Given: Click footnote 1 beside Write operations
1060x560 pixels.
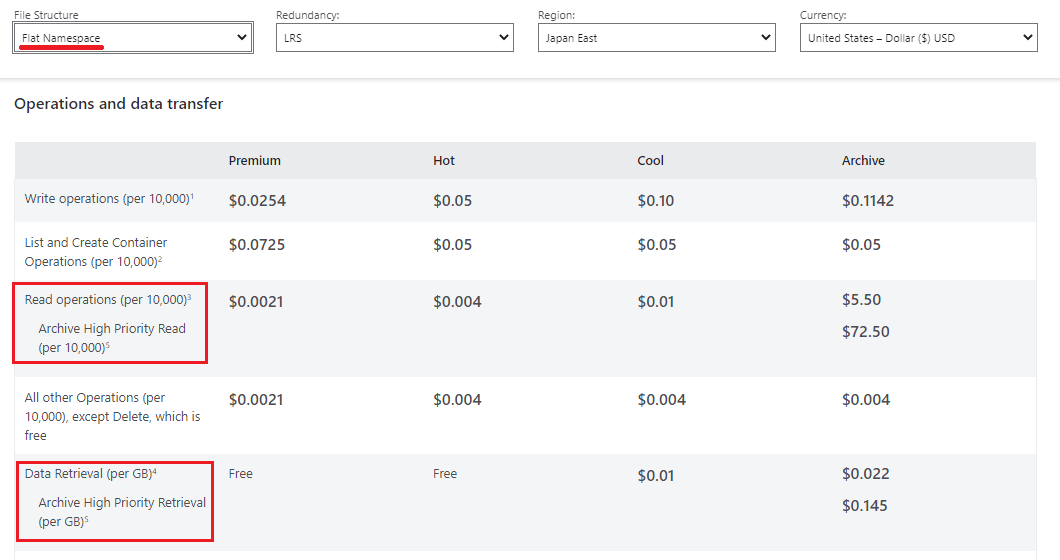Looking at the screenshot, I should (192, 196).
